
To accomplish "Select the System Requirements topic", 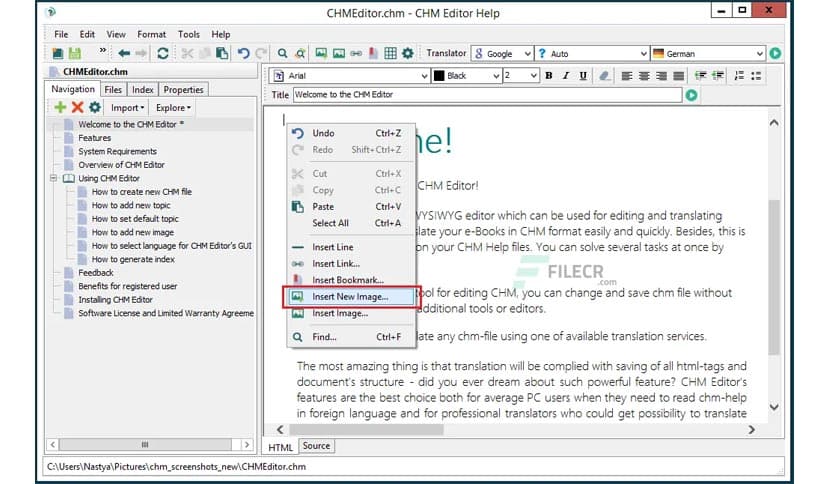I will (x=117, y=151).
